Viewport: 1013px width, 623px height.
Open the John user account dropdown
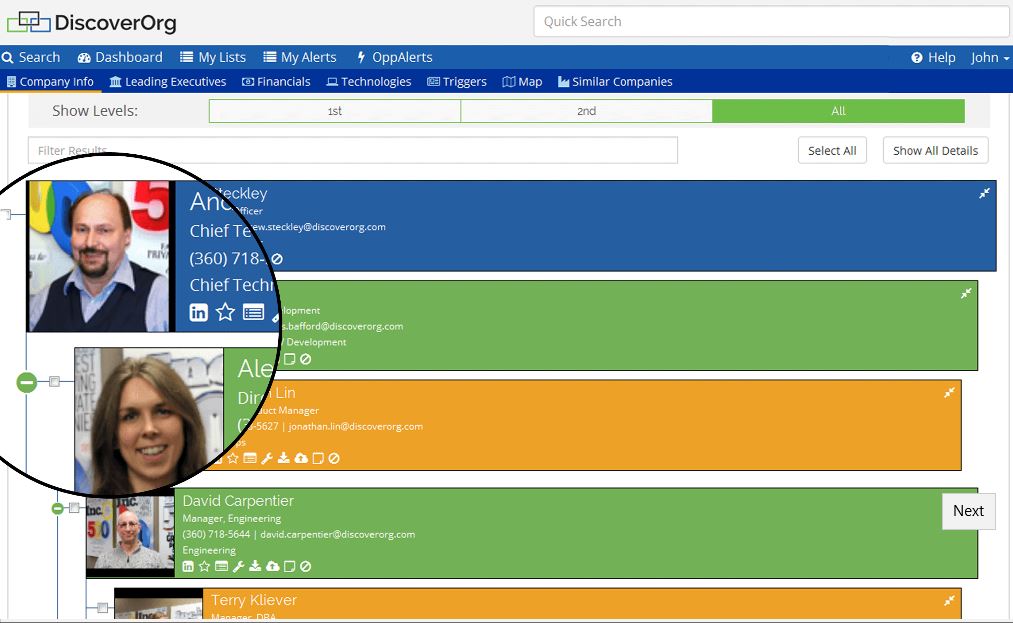[x=988, y=57]
